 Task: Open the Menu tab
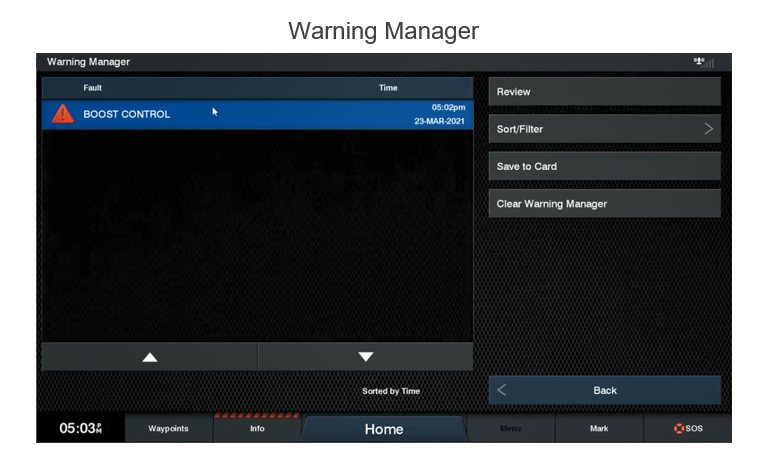pos(511,428)
